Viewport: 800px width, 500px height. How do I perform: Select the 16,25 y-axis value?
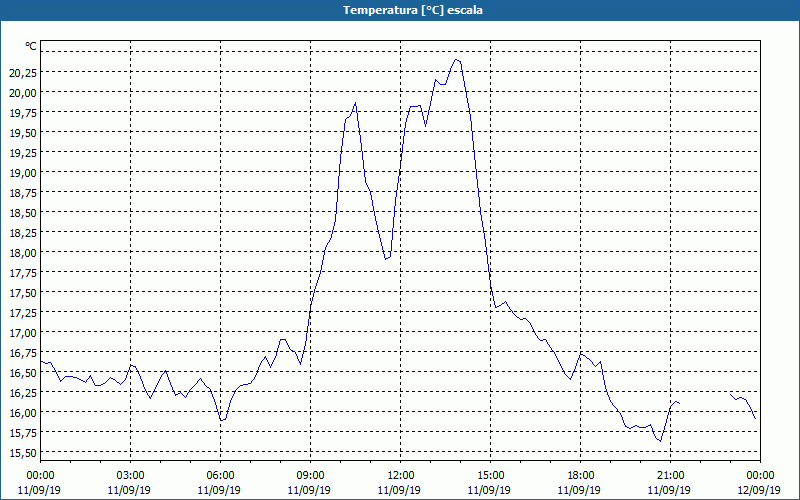pos(23,393)
